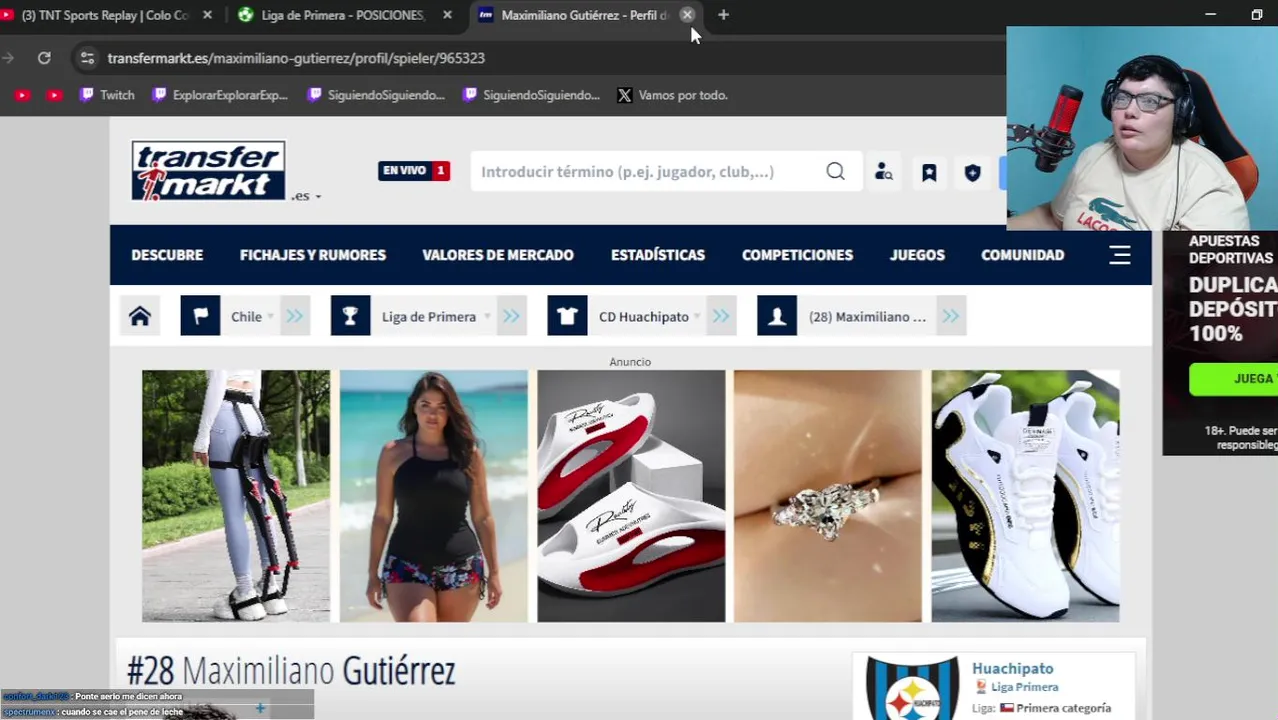Open the JUEGOS menu
The height and width of the screenshot is (720, 1278).
[x=917, y=255]
